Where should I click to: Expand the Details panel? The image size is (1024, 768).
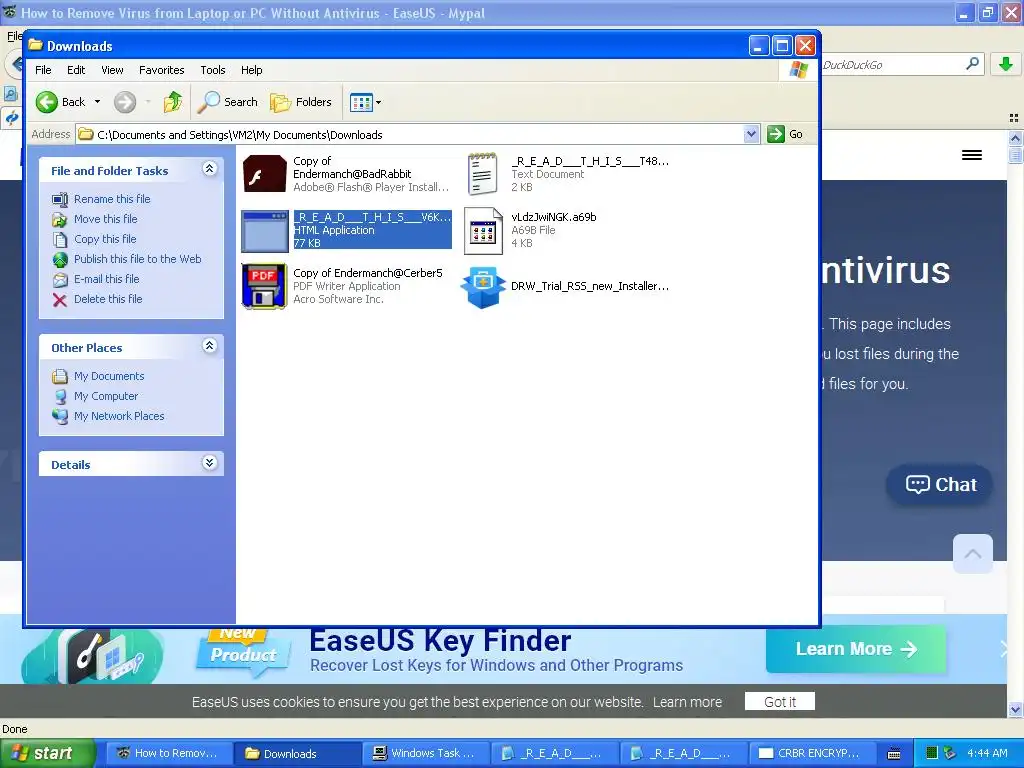pos(210,463)
